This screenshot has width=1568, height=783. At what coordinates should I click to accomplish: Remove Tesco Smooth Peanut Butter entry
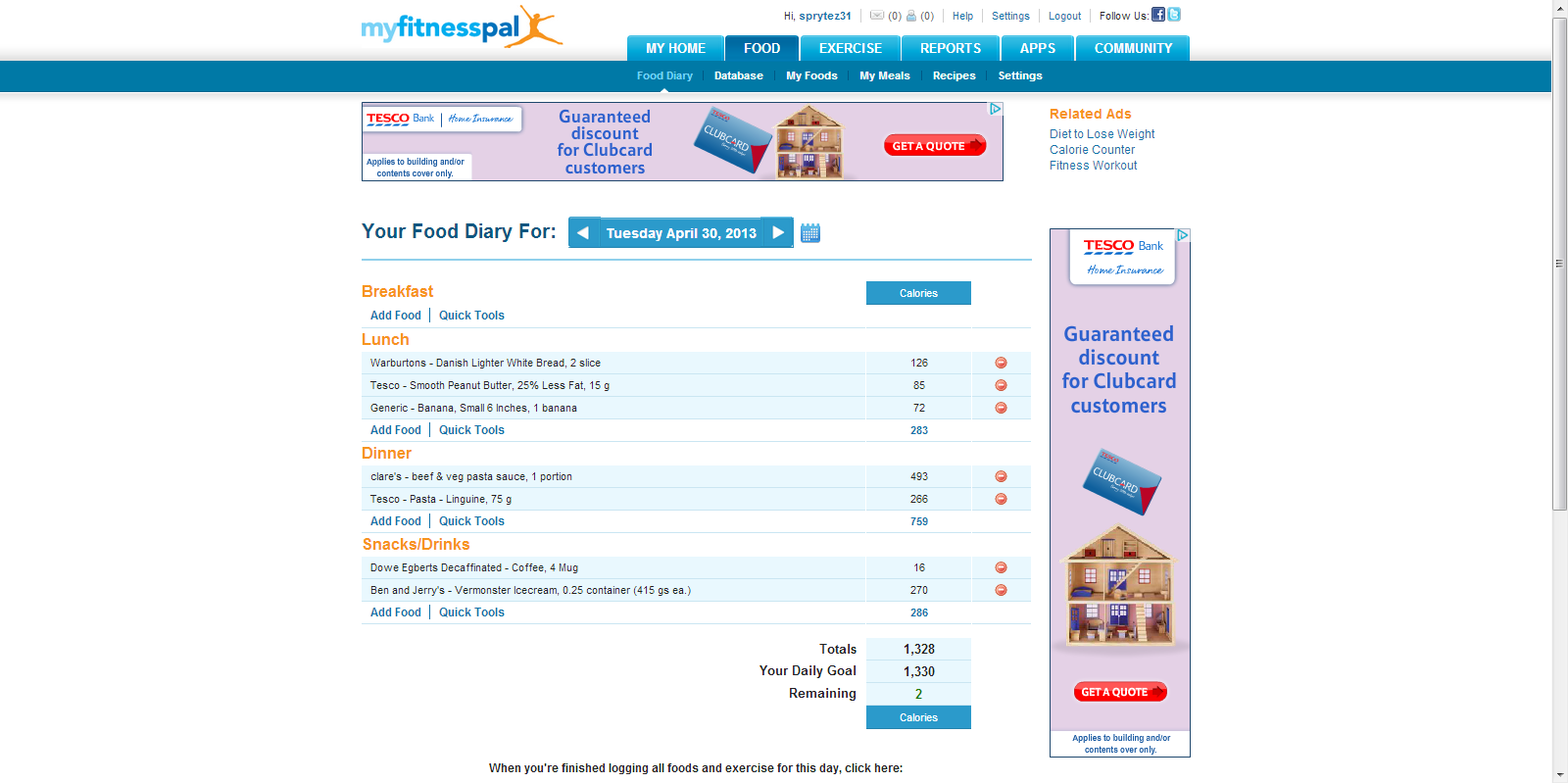click(1001, 385)
